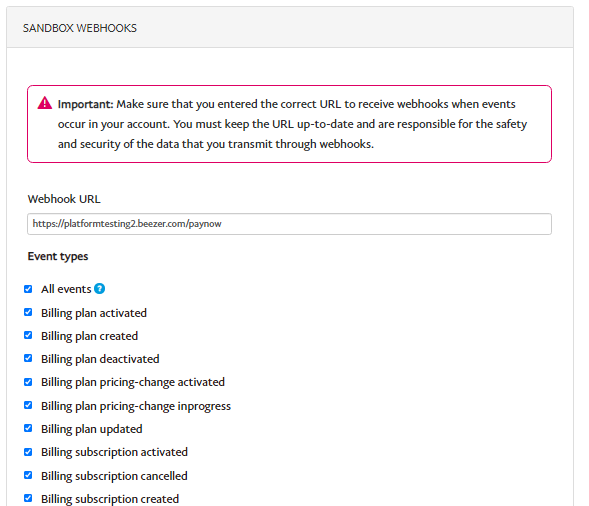
Task: Click the Billing plan pricing-change inprogress label
Action: [x=136, y=406]
